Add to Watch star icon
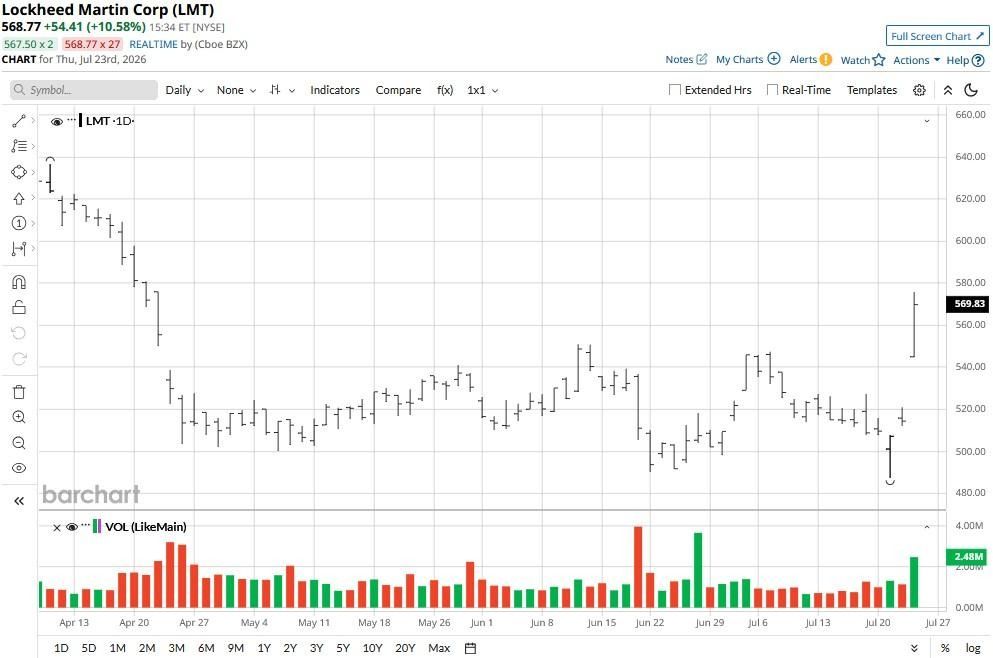Viewport: 993px width, 658px height. pyautogui.click(x=878, y=60)
